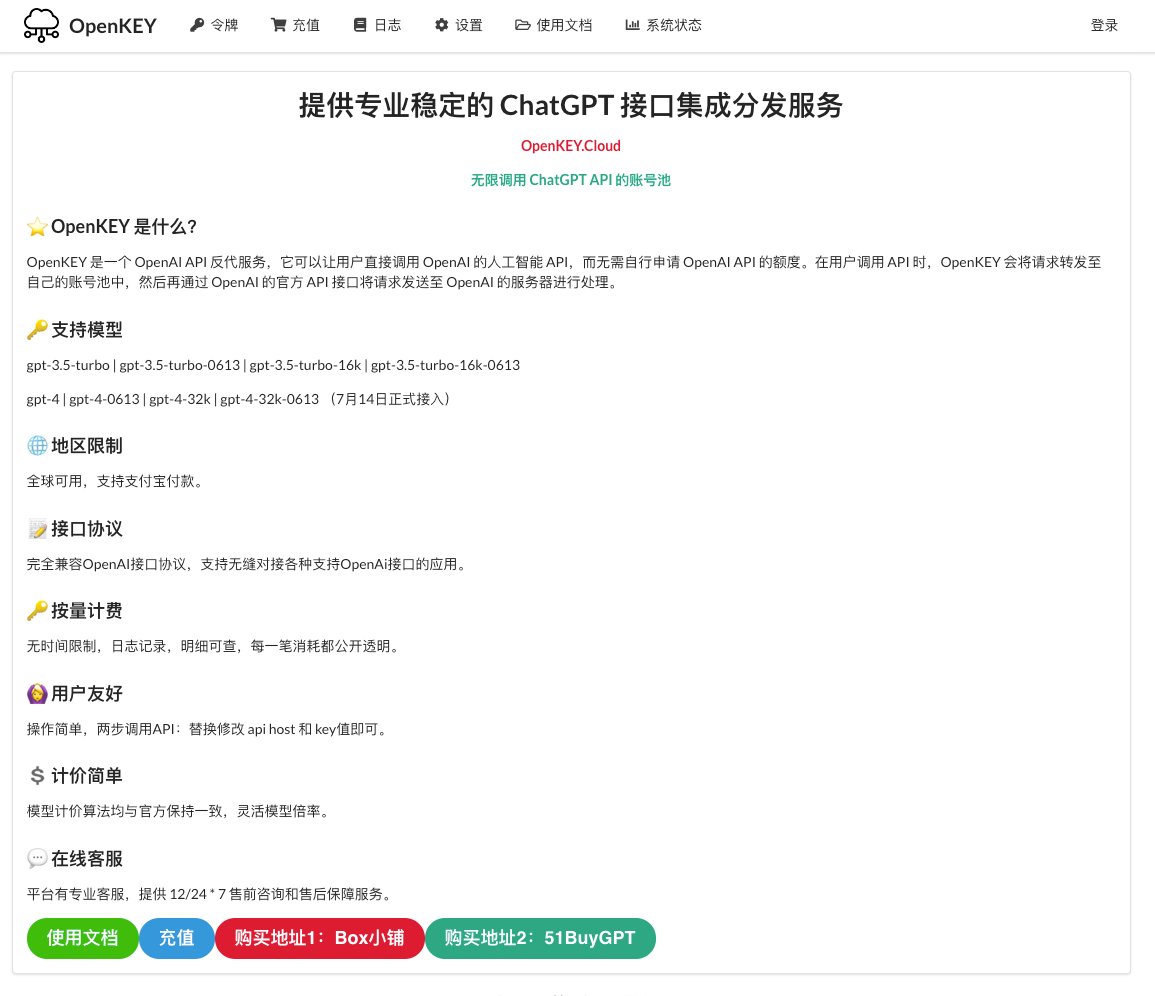Click the OpenKEY 是什么? heading
The height and width of the screenshot is (996, 1155).
pyautogui.click(x=124, y=227)
